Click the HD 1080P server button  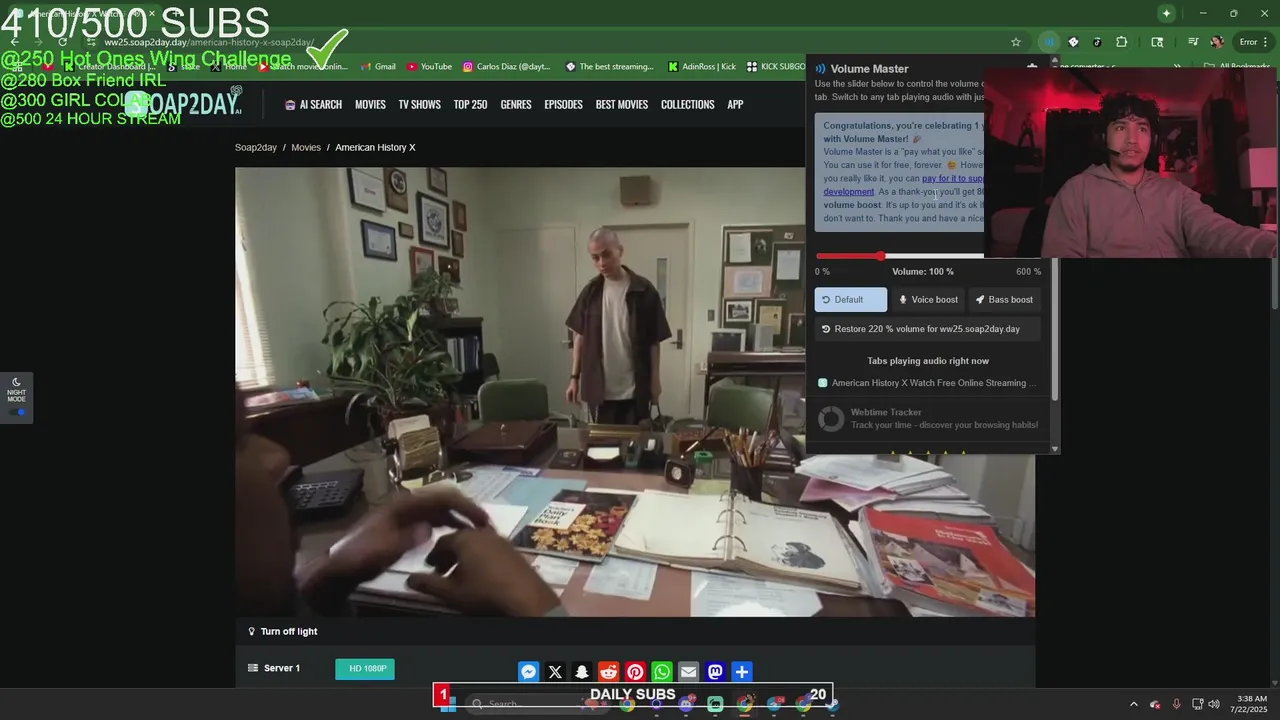[x=365, y=668]
